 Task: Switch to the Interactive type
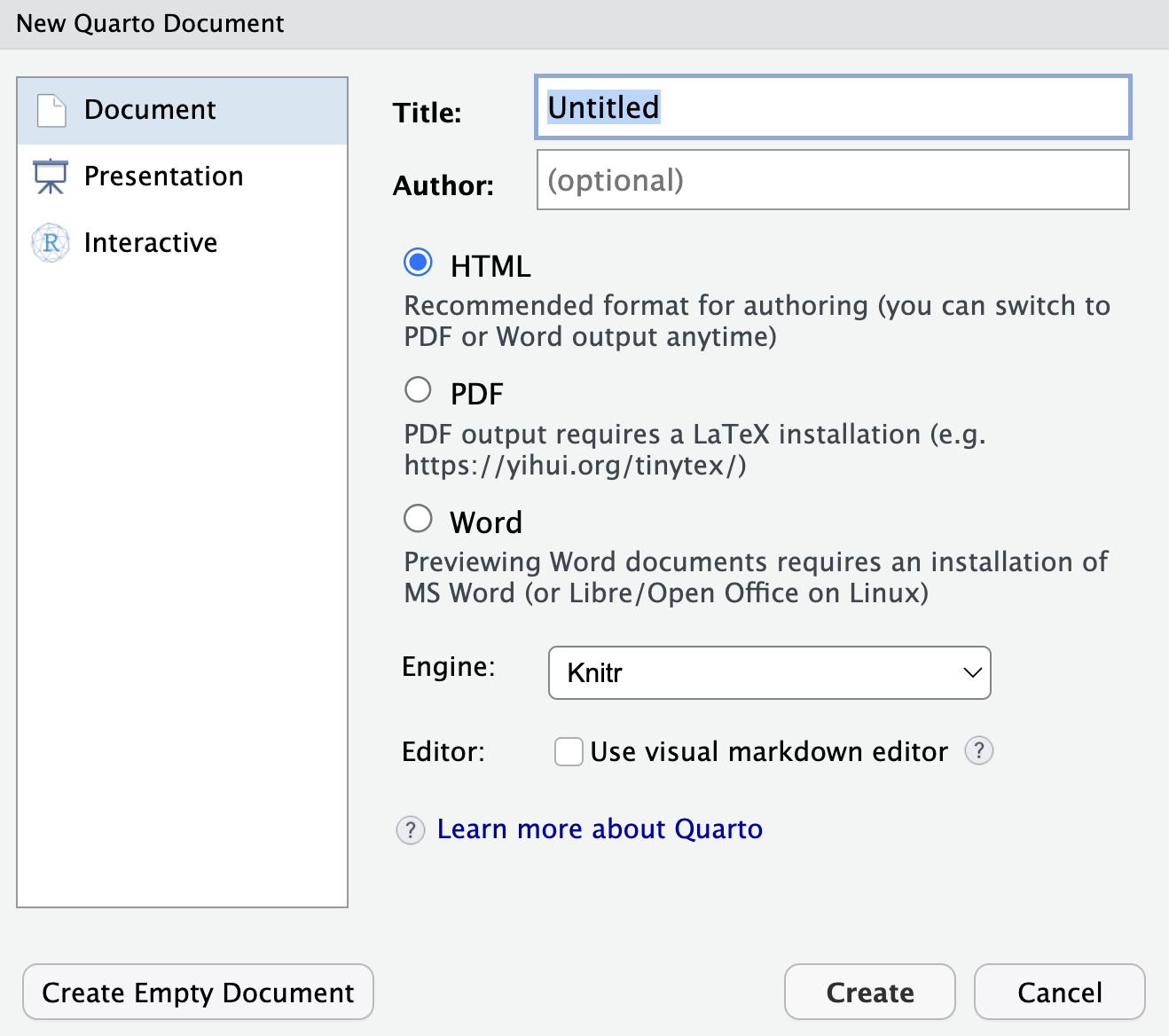[151, 243]
